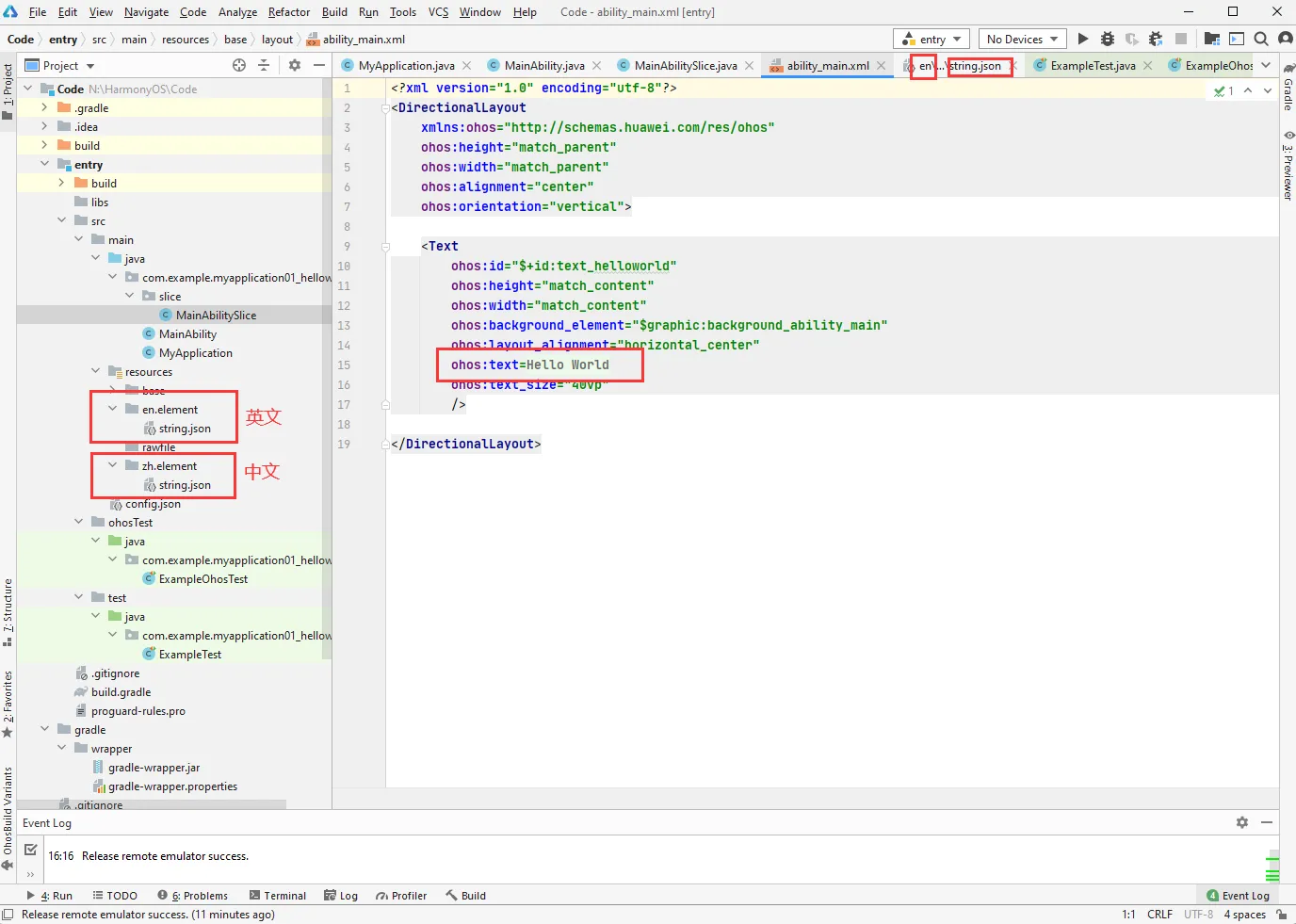
Task: Click the tool windows quick-access icon in status bar
Action: [x=8, y=914]
